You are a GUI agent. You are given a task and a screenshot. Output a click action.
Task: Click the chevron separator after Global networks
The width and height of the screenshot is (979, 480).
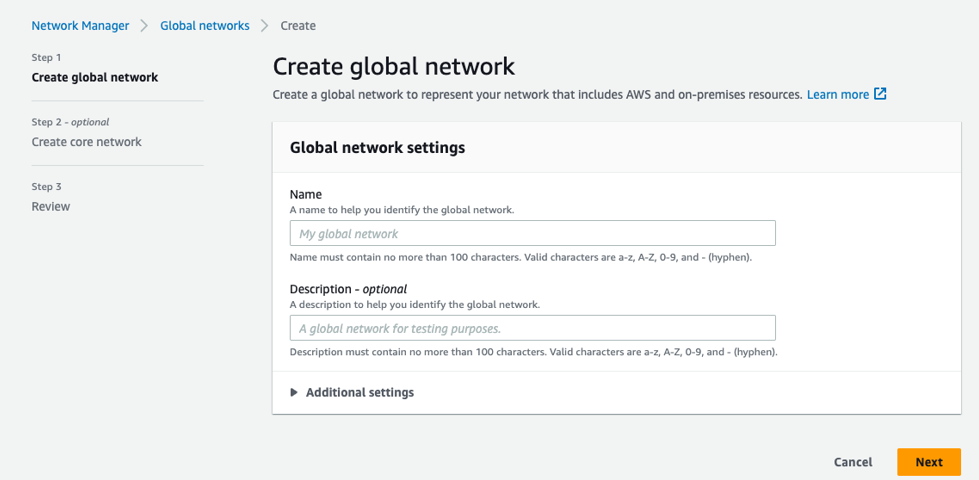[265, 26]
